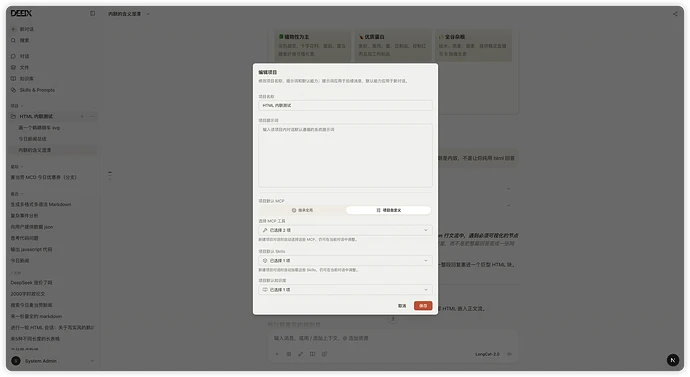
Task: Add a chat to HTML 内联测试 project with the plus icon
Action: [82, 117]
